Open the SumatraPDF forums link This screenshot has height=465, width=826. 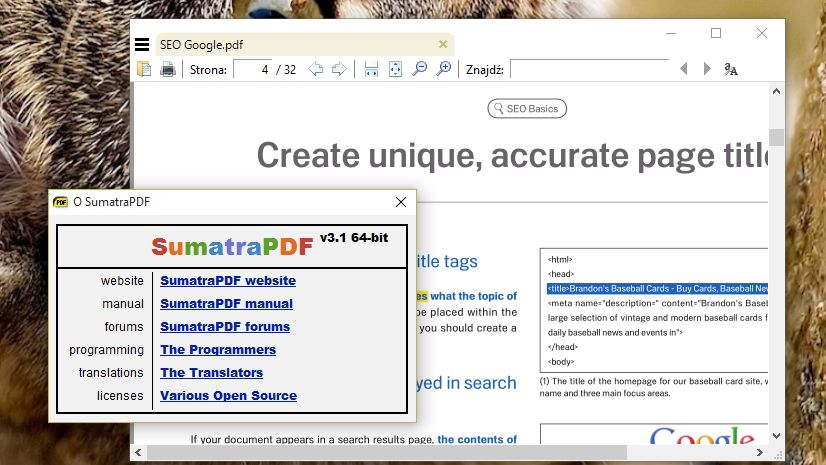[x=225, y=327]
